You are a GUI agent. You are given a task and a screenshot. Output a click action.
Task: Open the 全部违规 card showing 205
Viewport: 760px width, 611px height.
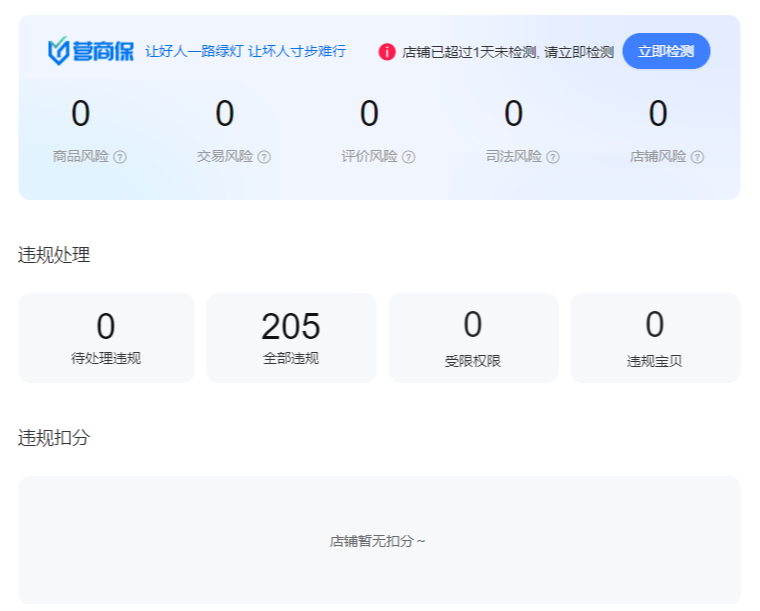click(x=291, y=338)
